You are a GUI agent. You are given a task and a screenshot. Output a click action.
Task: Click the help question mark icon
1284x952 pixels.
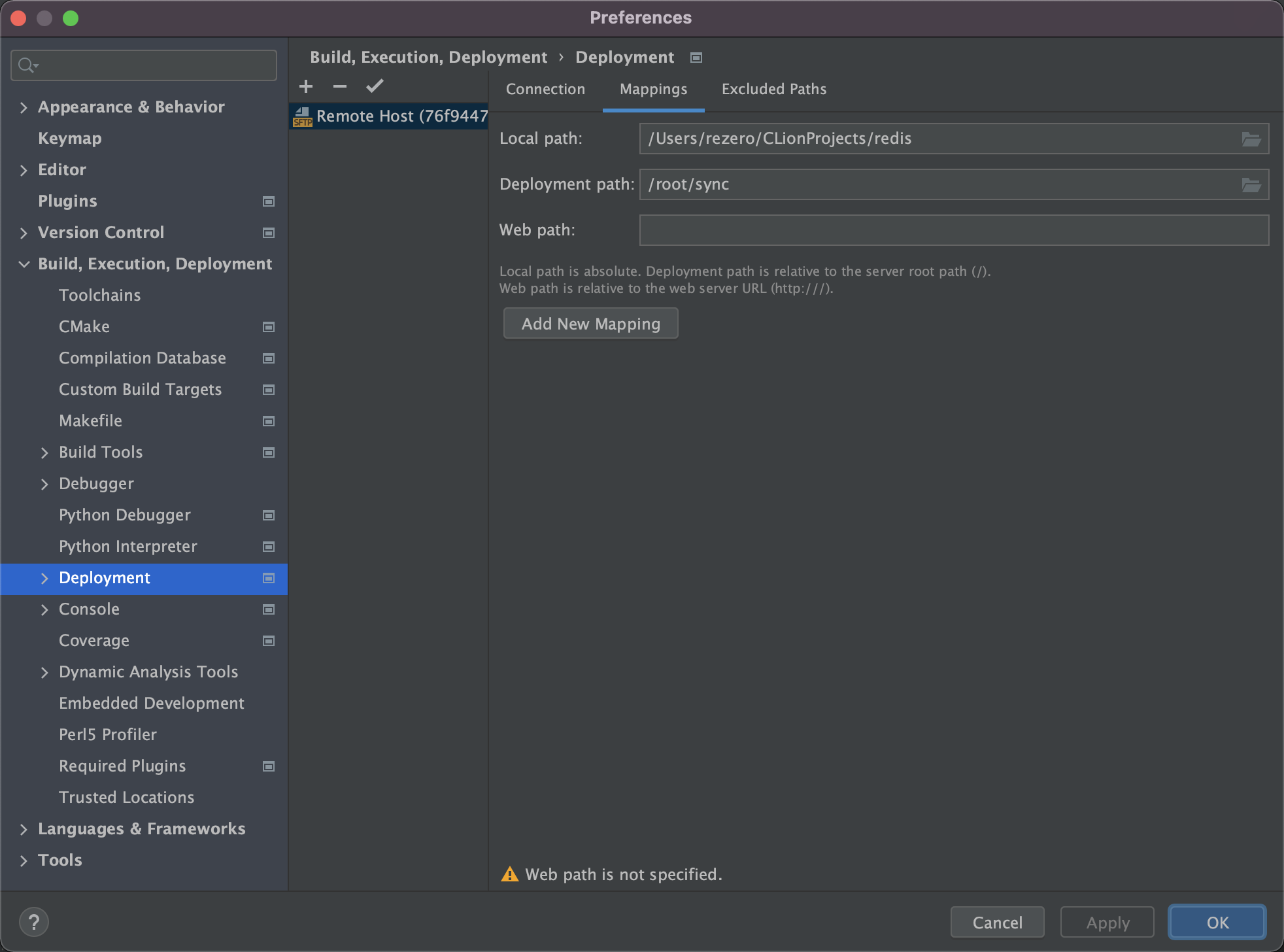pyautogui.click(x=34, y=922)
